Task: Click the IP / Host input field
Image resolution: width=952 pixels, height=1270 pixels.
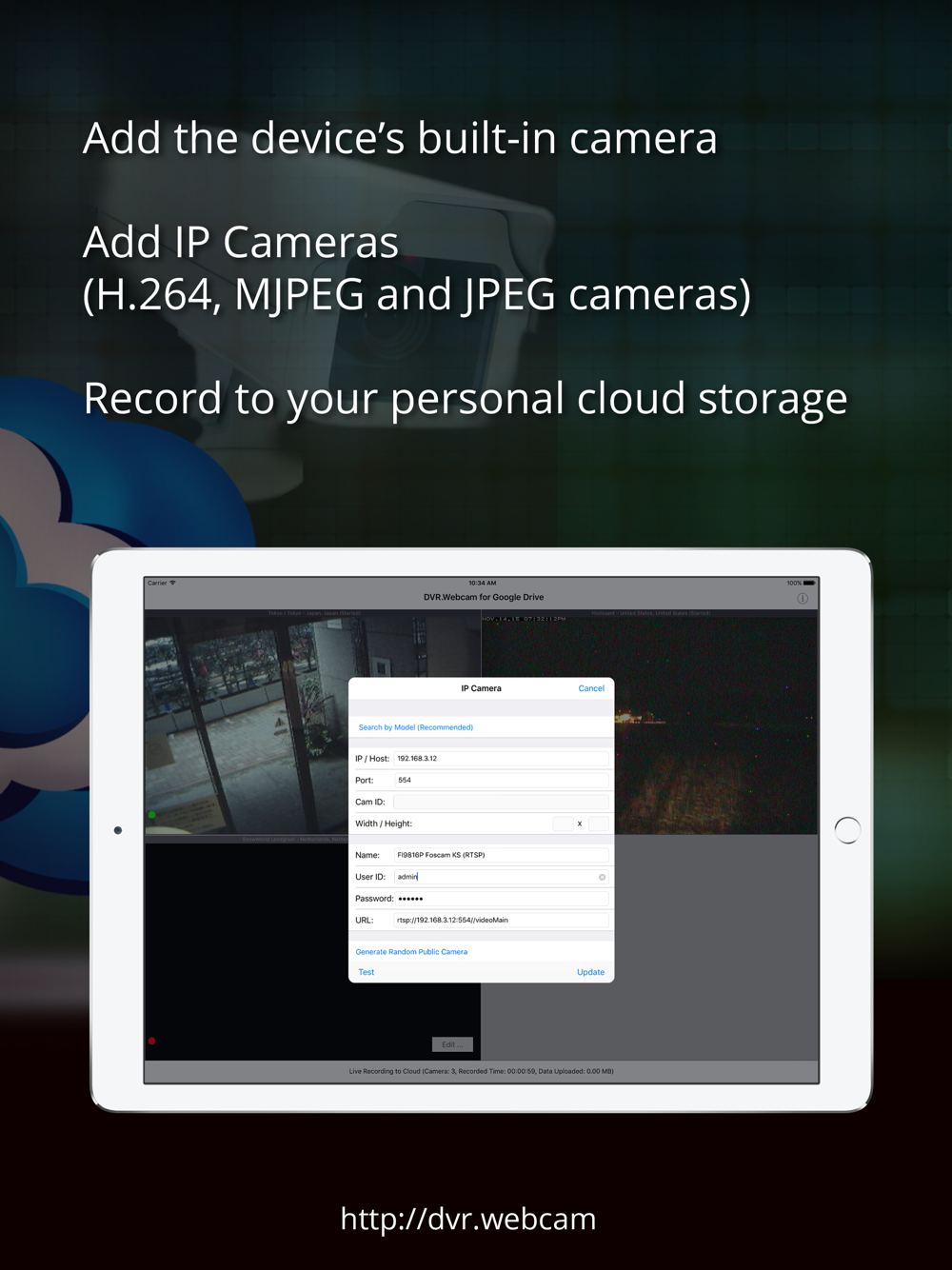Action: 500,759
